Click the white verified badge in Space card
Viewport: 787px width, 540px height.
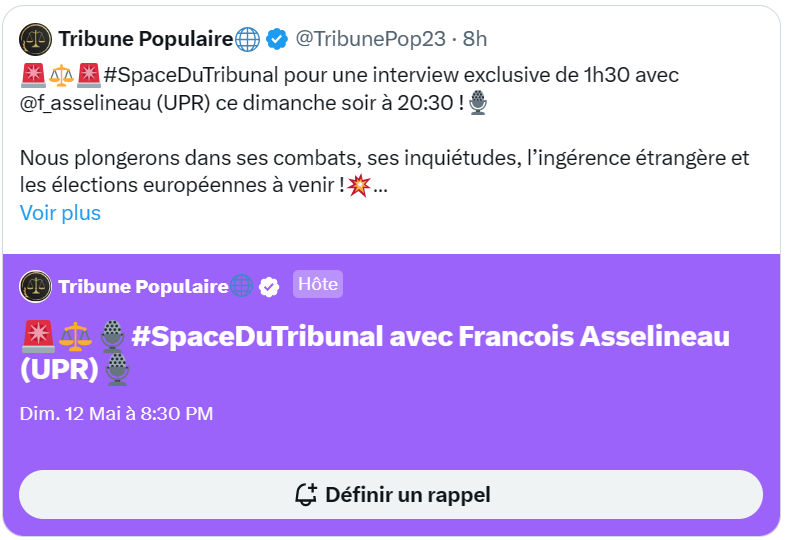click(269, 287)
